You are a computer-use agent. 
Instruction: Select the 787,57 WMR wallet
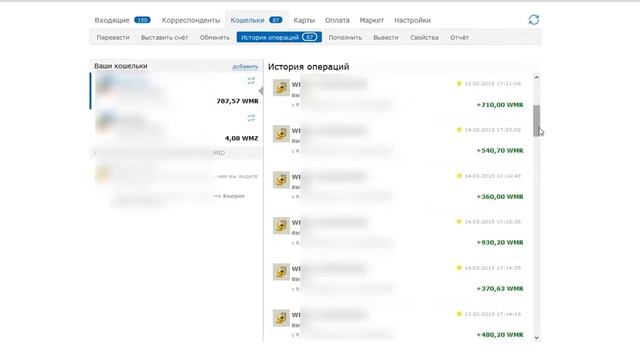tap(176, 91)
